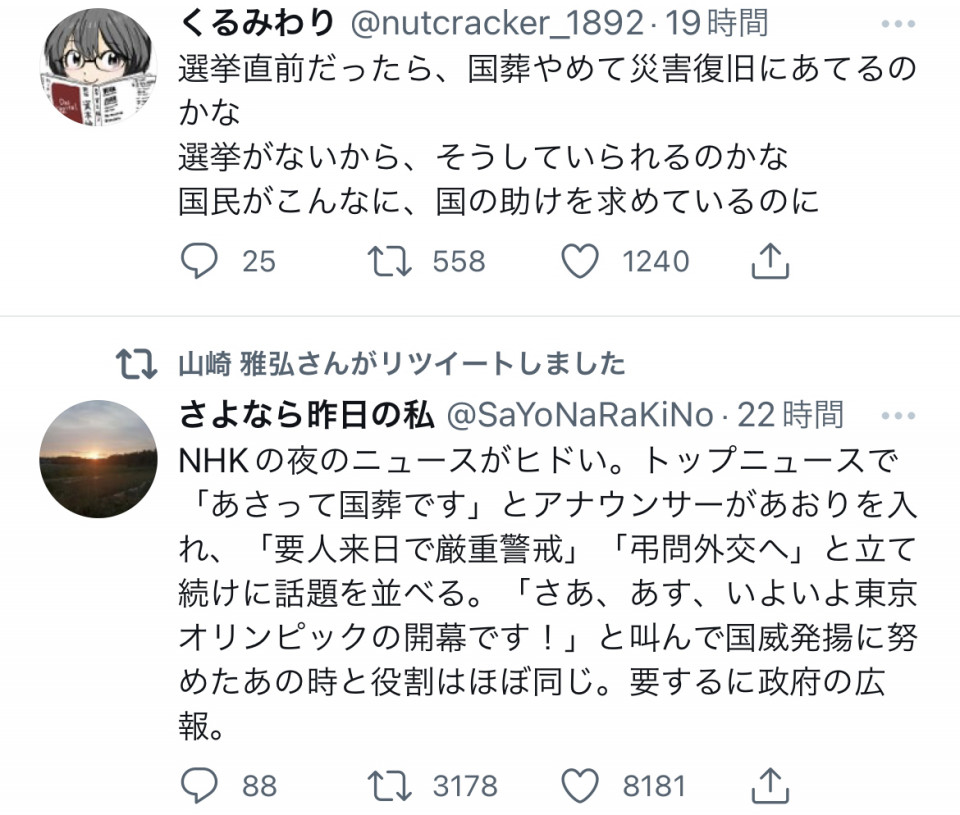The image size is (960, 815).
Task: Share the くるみわり tweet
Action: pos(770,262)
